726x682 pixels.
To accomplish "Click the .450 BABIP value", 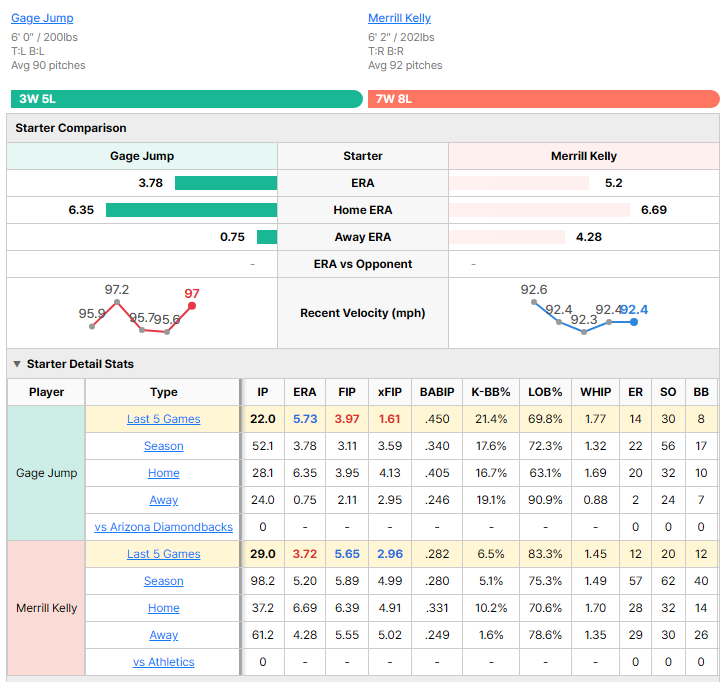I will tap(437, 419).
